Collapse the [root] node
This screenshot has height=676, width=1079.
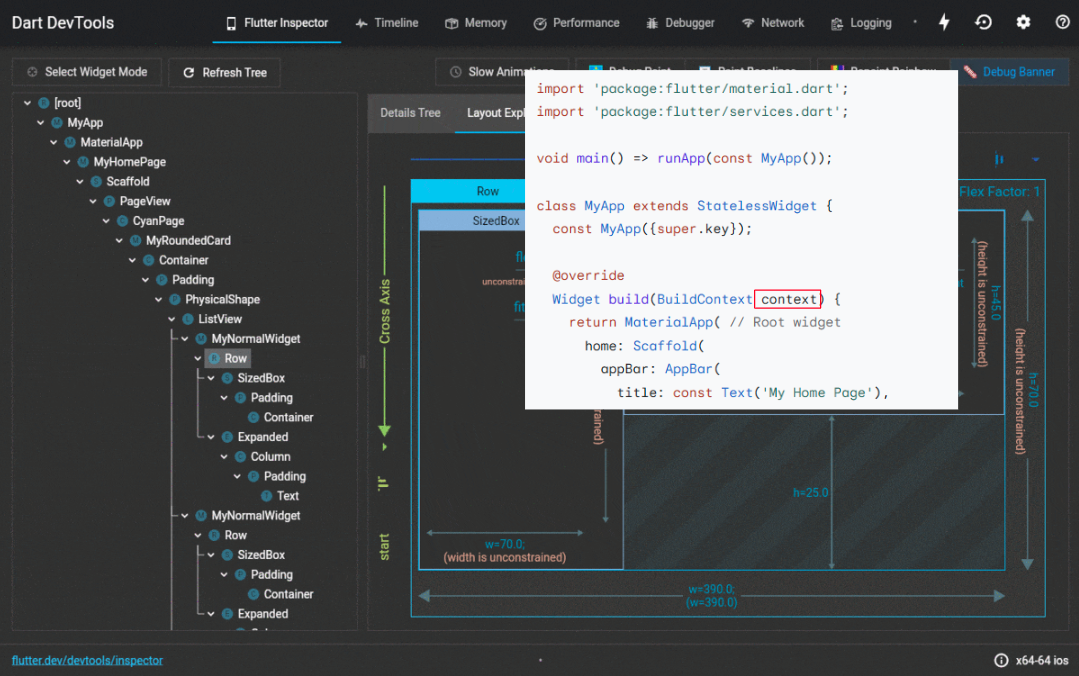[28, 103]
